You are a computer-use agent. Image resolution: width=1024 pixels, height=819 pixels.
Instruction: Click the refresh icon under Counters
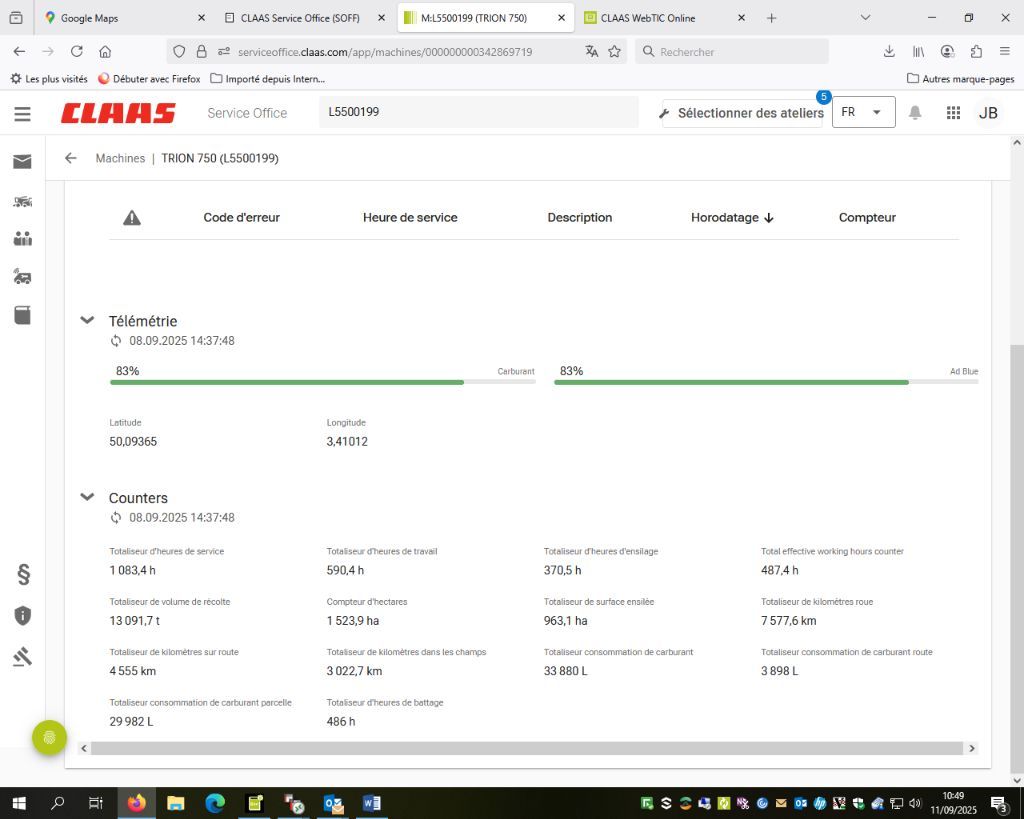(116, 518)
